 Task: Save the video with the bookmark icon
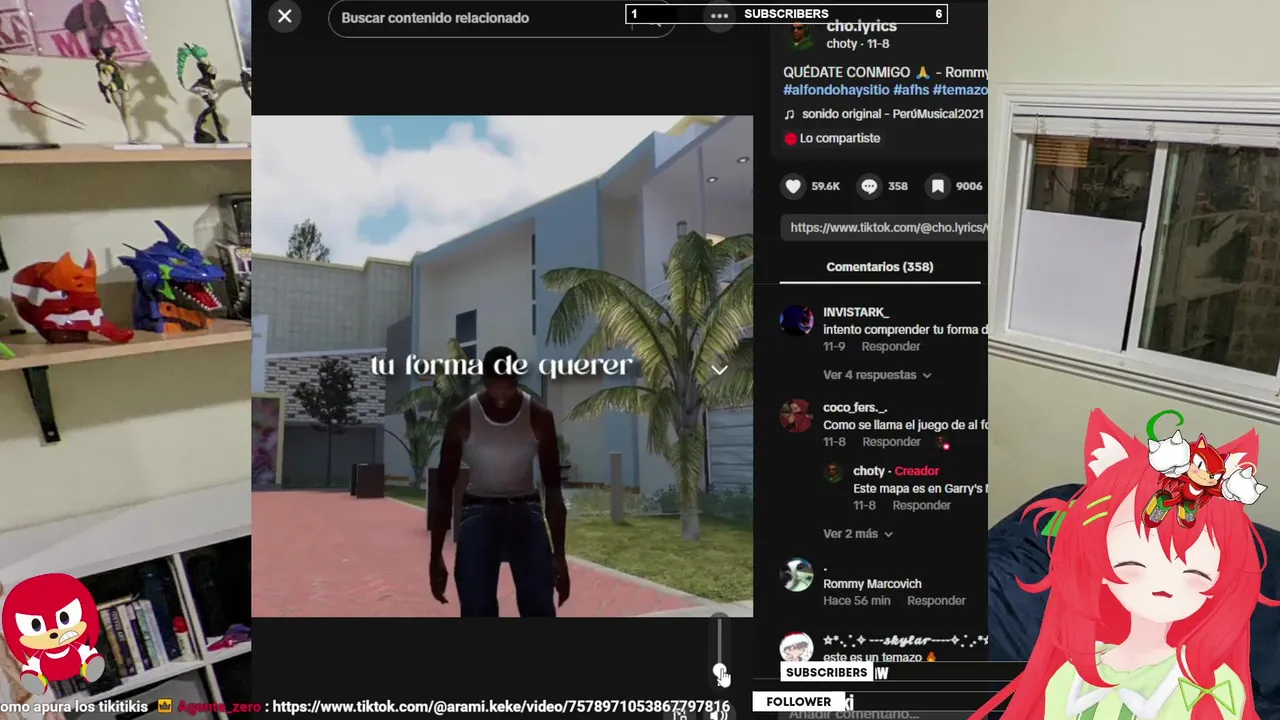coord(937,186)
